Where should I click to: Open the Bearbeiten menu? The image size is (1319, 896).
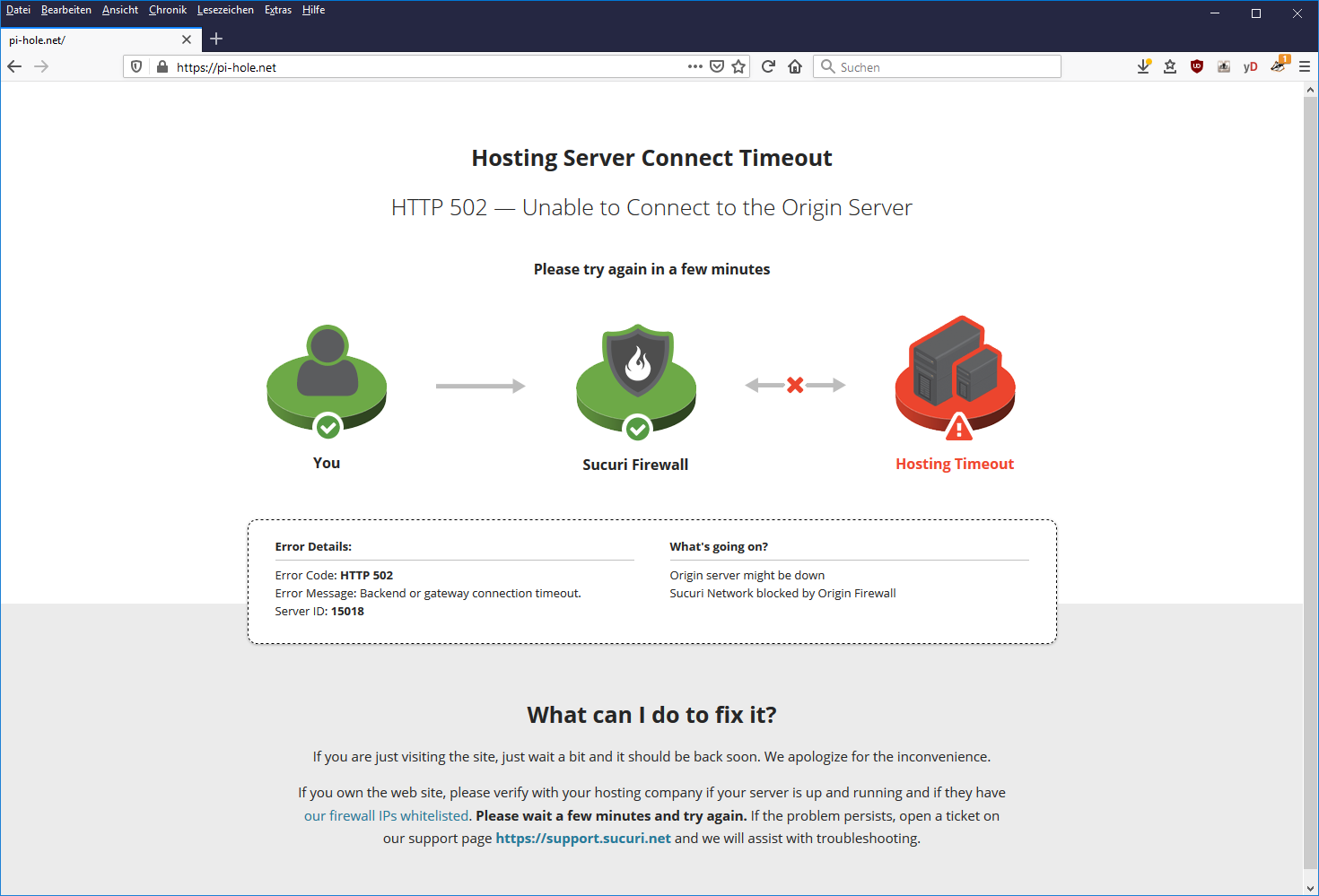tap(66, 10)
